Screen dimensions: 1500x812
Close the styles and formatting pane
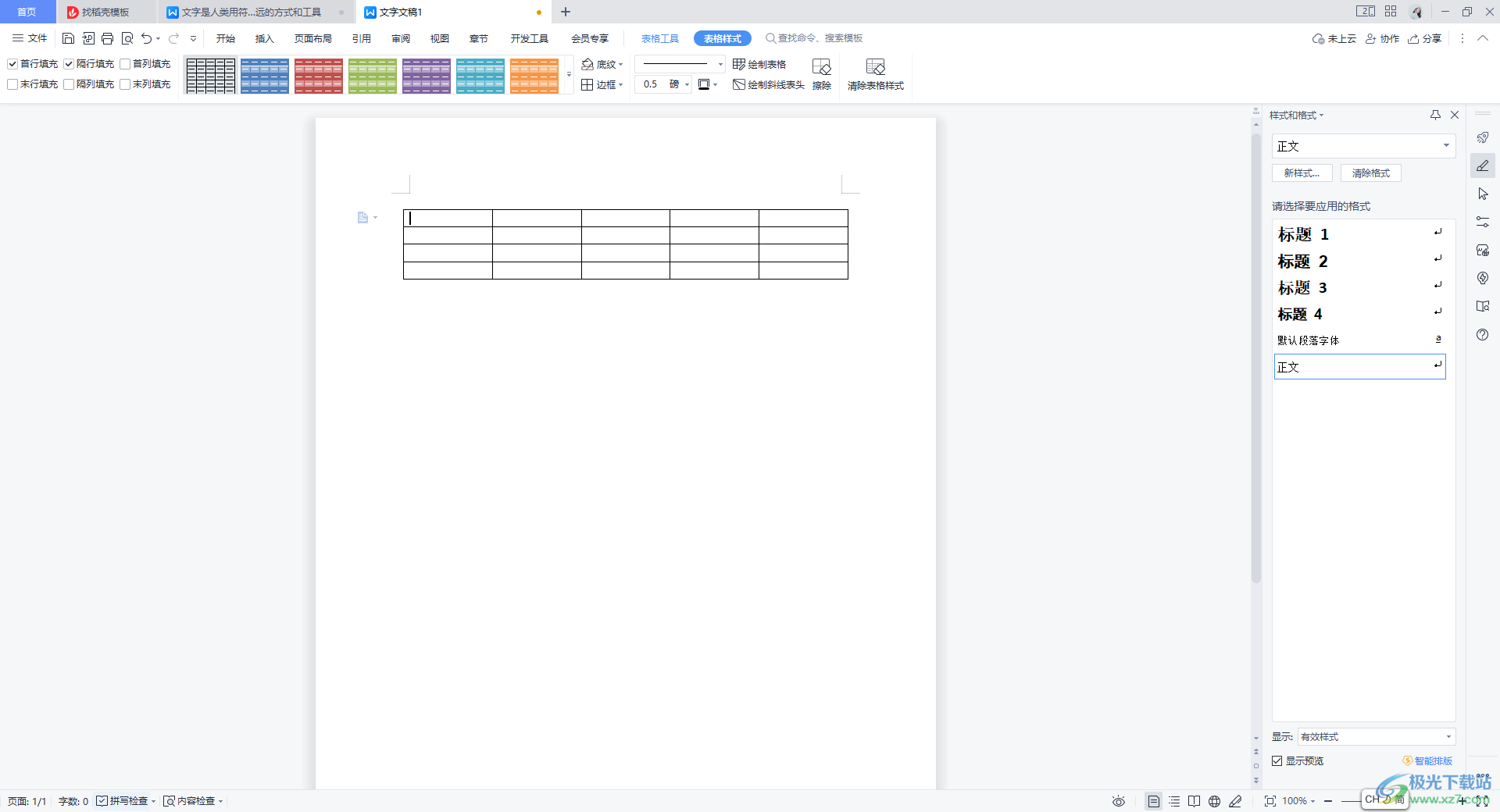pos(1455,115)
